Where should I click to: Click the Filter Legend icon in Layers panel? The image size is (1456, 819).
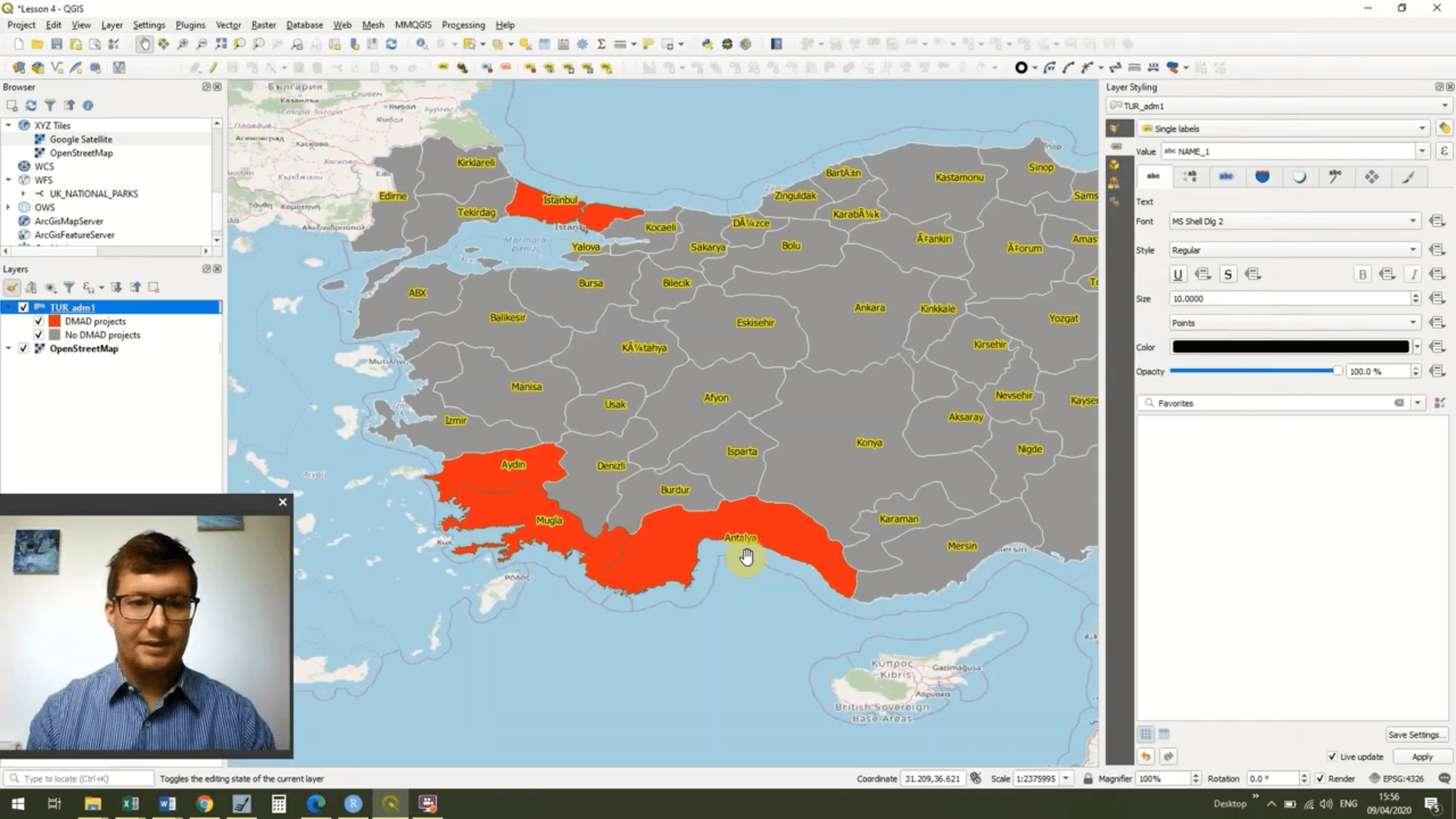(68, 287)
